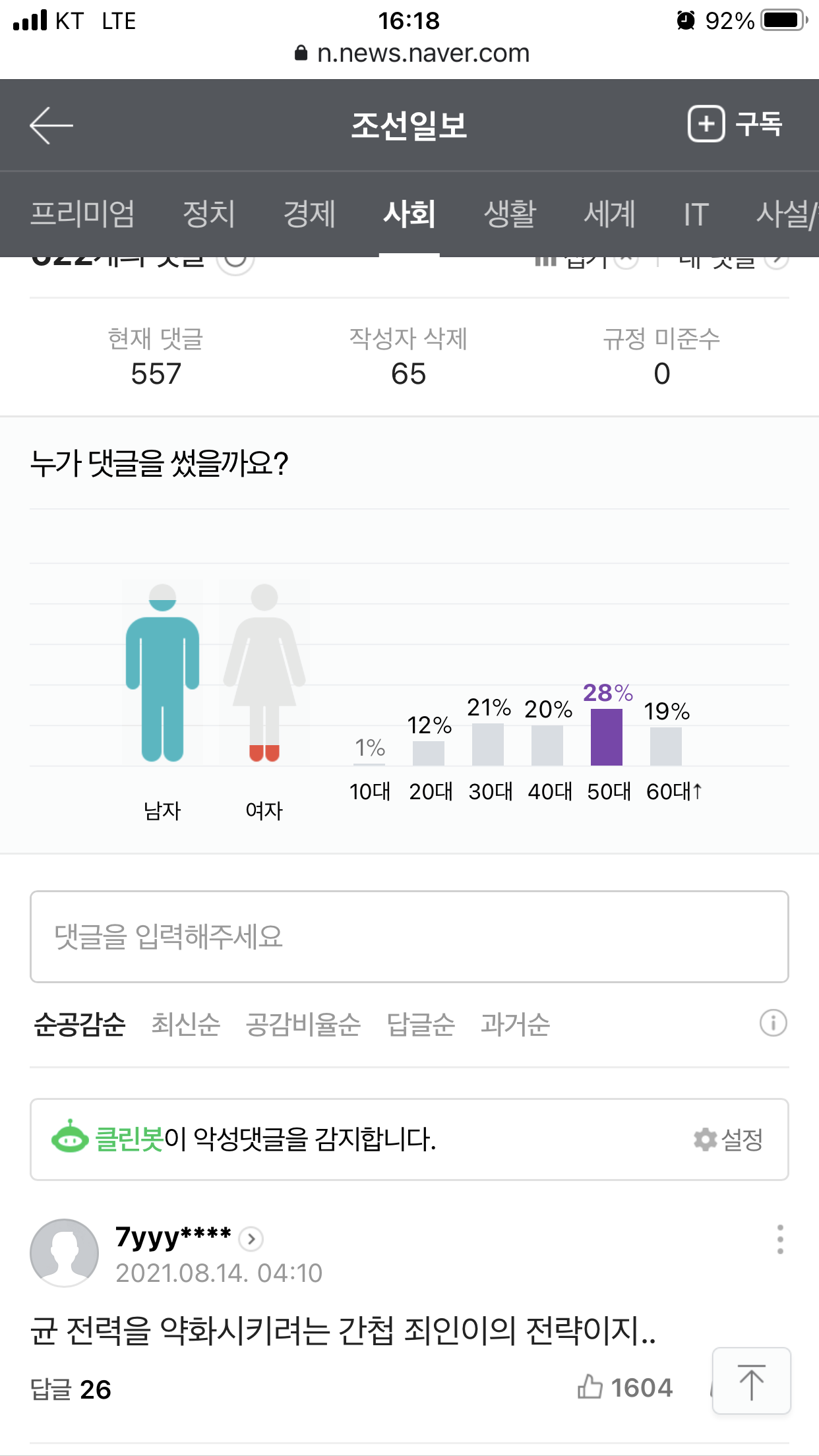The image size is (819, 1456).
Task: Focus the 댓글을 입력해주세요 comment field
Action: coord(409,936)
